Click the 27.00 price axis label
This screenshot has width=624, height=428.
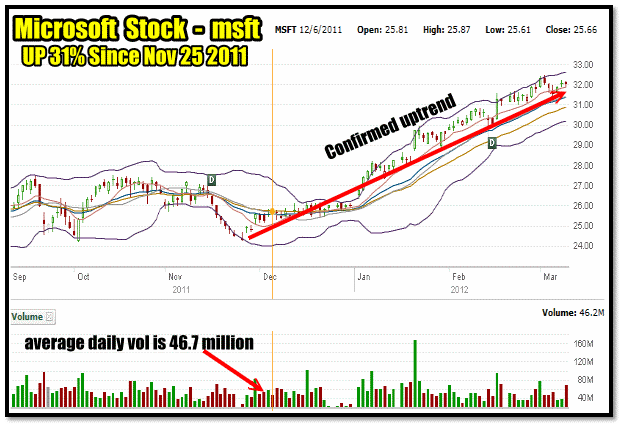pyautogui.click(x=583, y=186)
